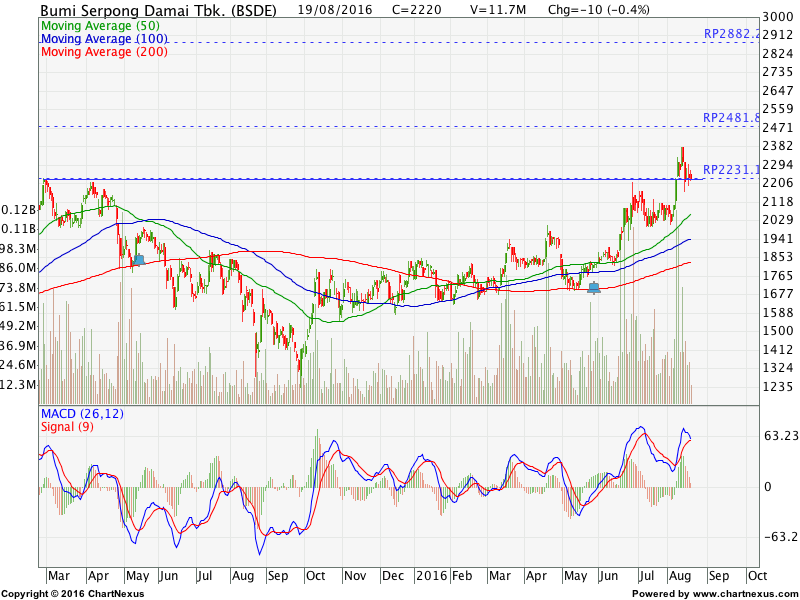The height and width of the screenshot is (600, 800).
Task: Click the '1765' price axis label
Action: pyautogui.click(x=778, y=276)
